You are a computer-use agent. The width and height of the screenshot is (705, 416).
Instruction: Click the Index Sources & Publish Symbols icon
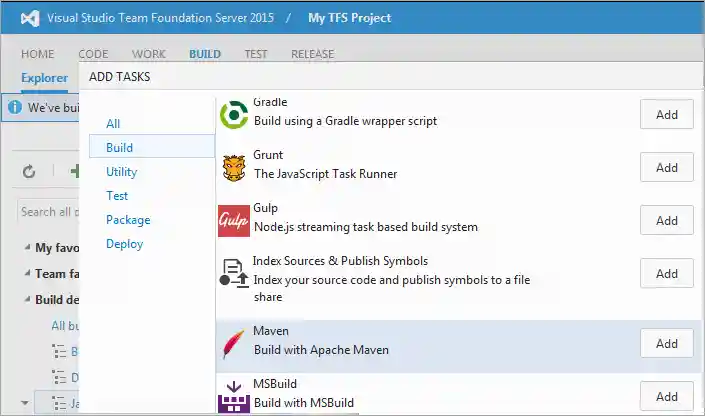click(234, 273)
